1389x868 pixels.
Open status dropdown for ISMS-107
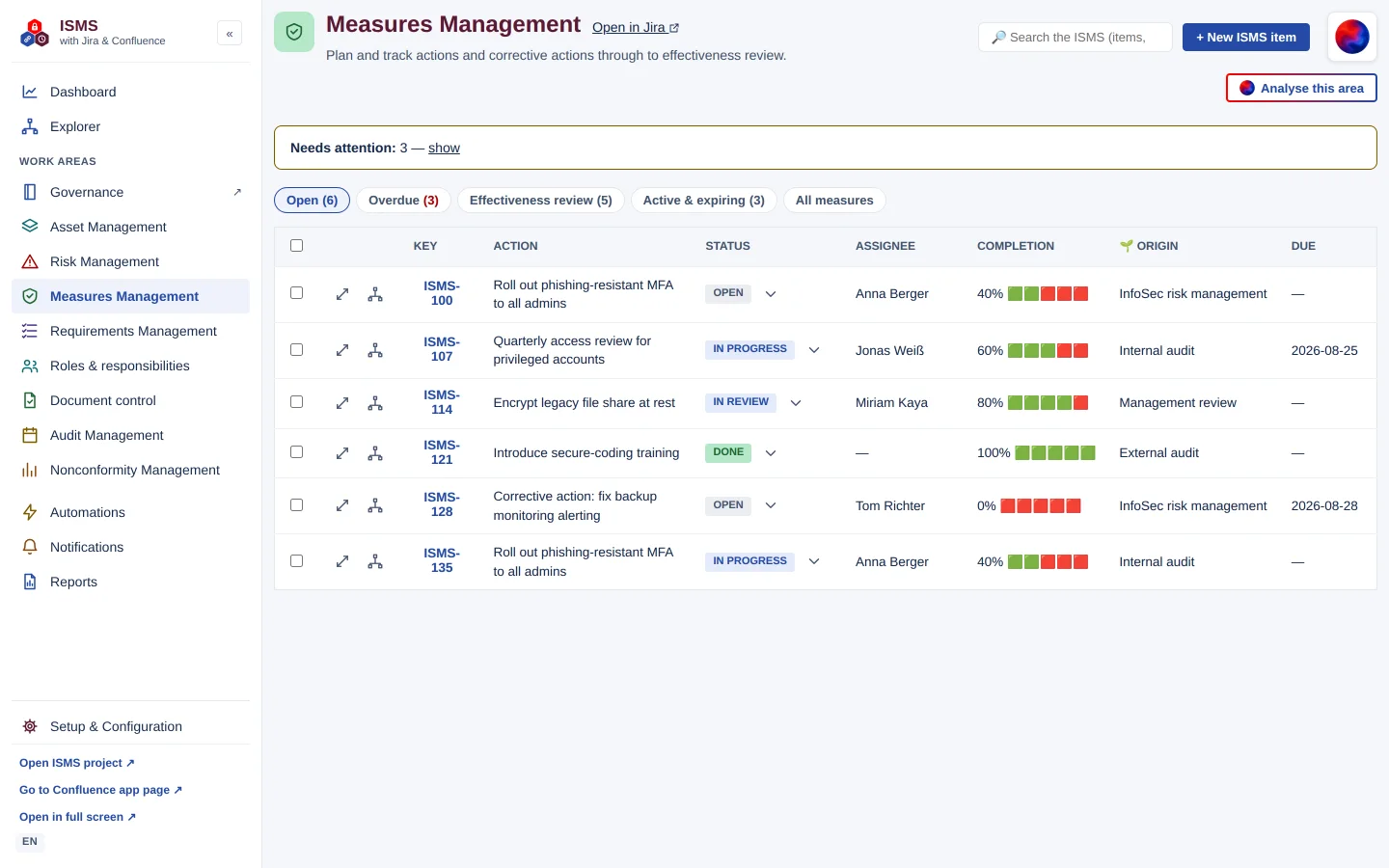click(814, 350)
